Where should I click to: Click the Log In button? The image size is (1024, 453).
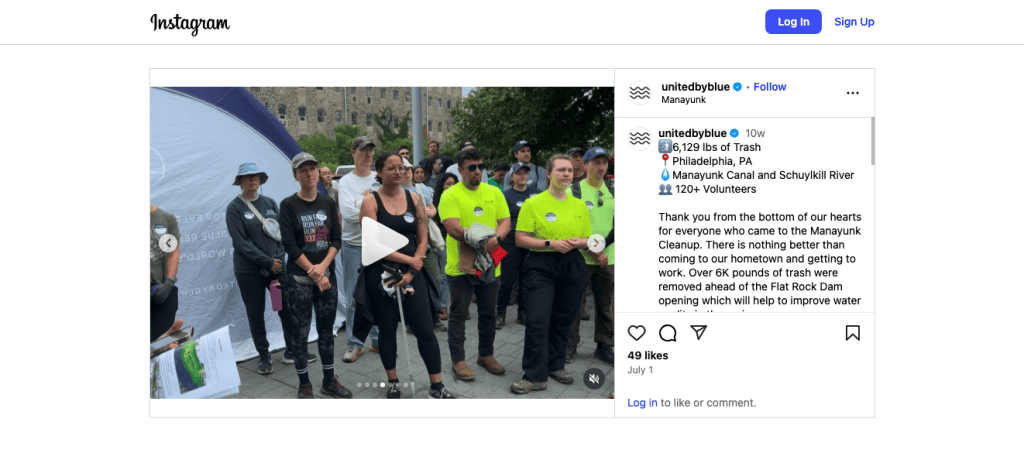[x=793, y=22]
